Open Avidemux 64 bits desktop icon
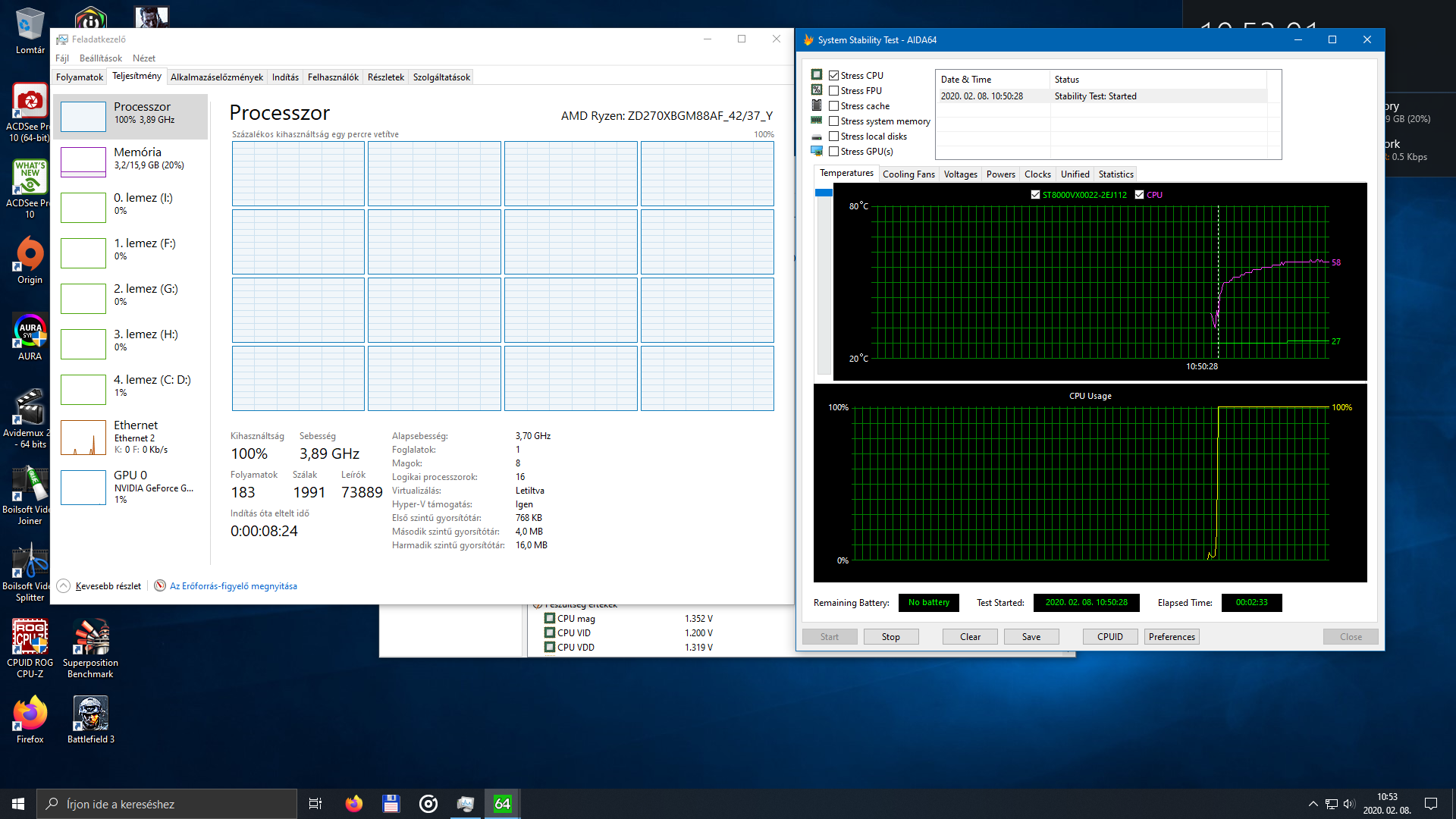 [x=30, y=418]
